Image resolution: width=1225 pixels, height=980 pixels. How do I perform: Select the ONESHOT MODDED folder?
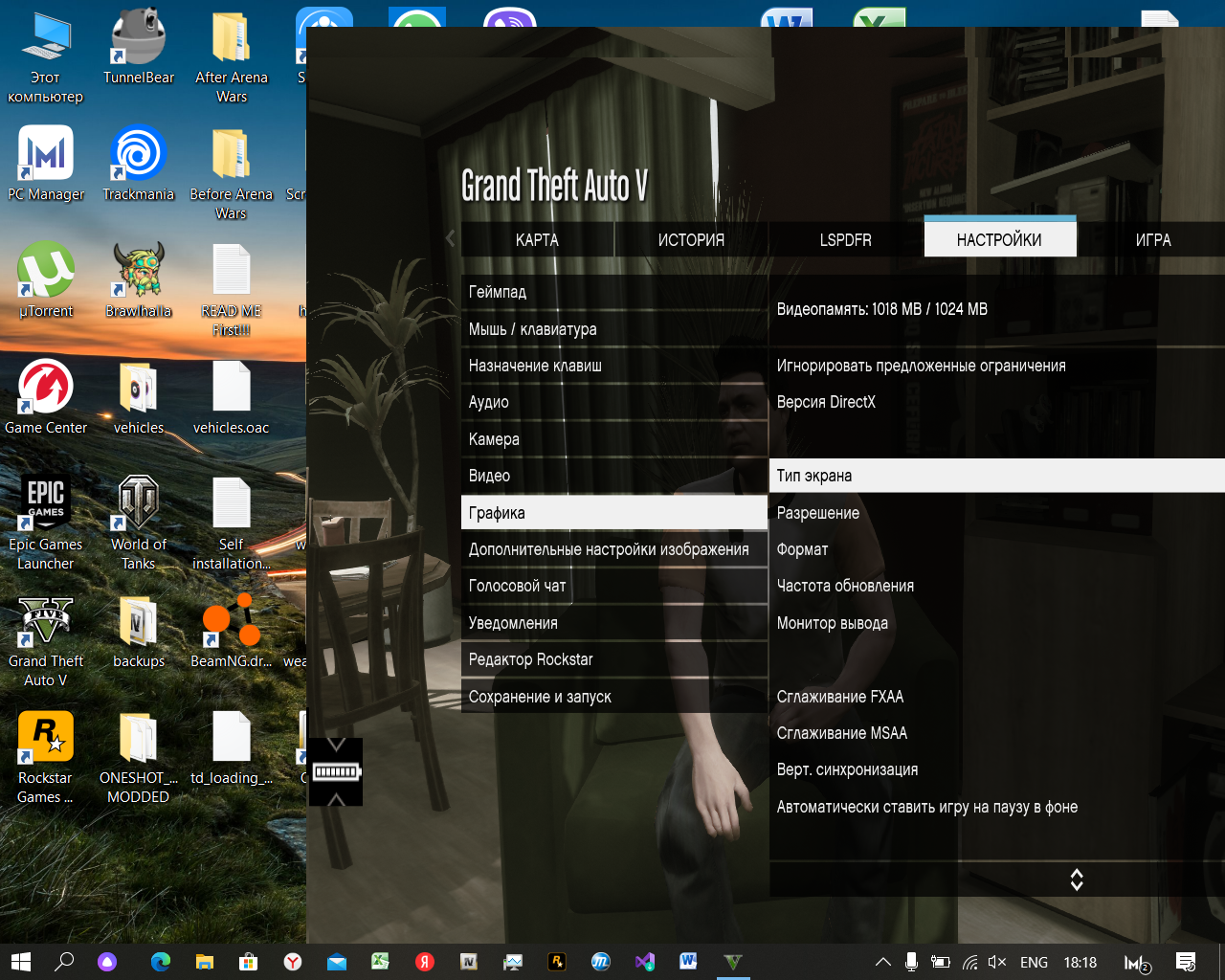pyautogui.click(x=139, y=758)
